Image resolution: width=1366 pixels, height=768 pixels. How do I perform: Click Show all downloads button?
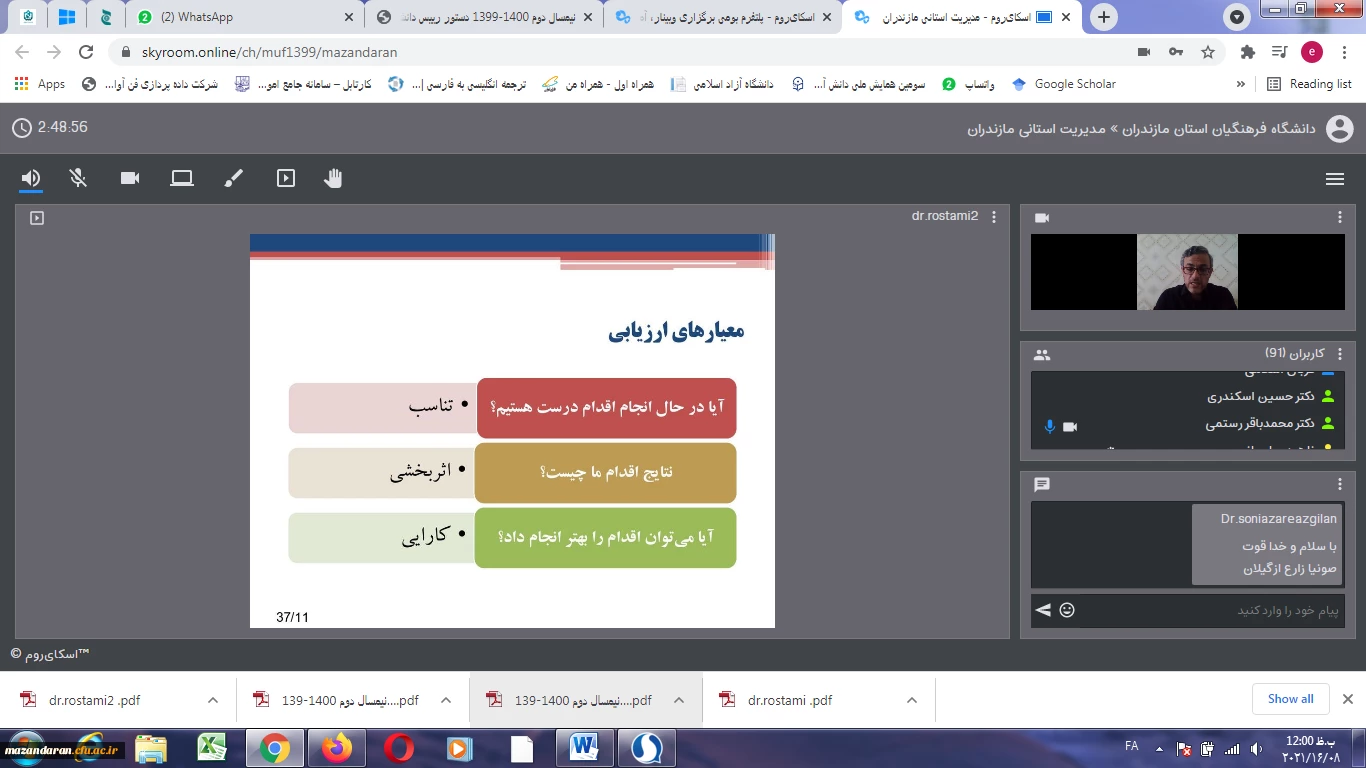tap(1290, 699)
